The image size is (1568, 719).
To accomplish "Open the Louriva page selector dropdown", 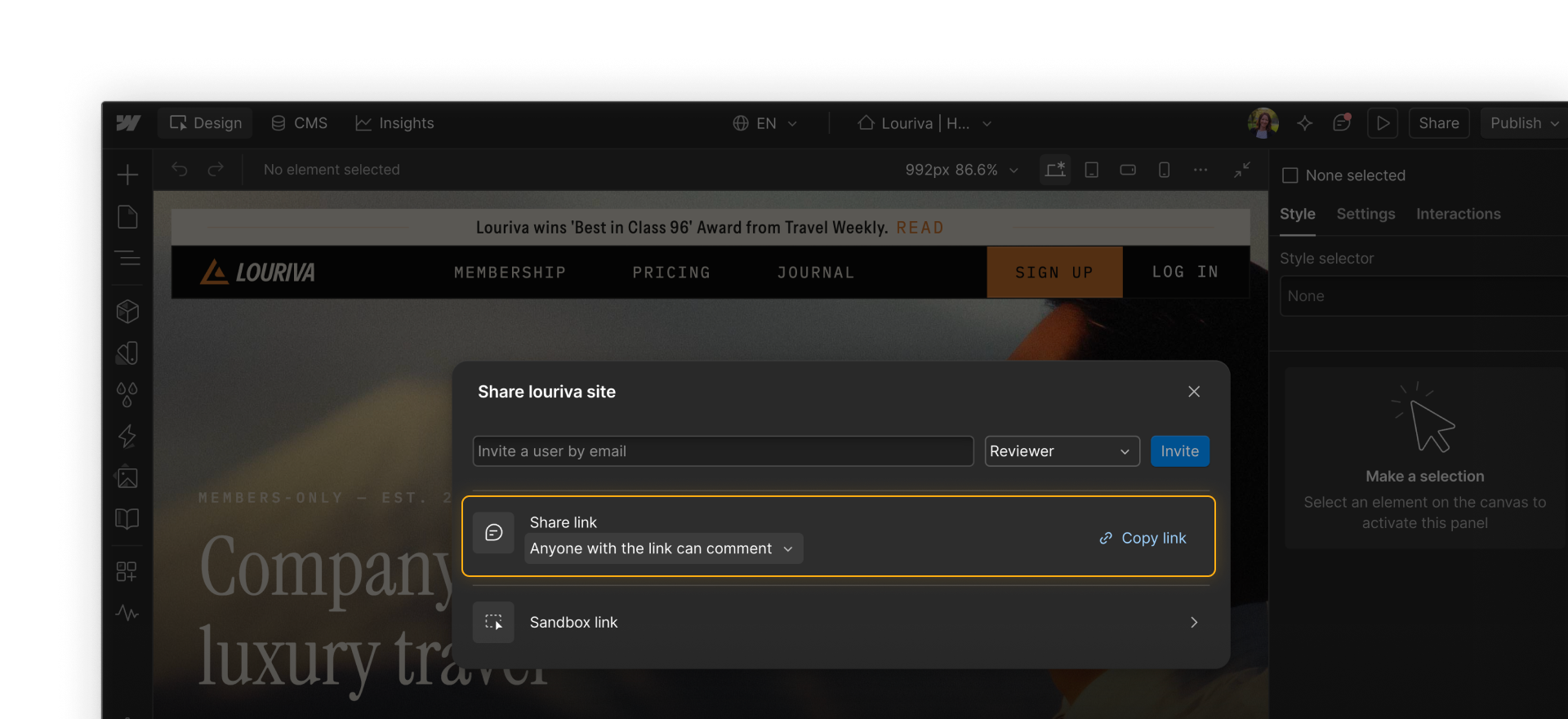I will pyautogui.click(x=924, y=123).
